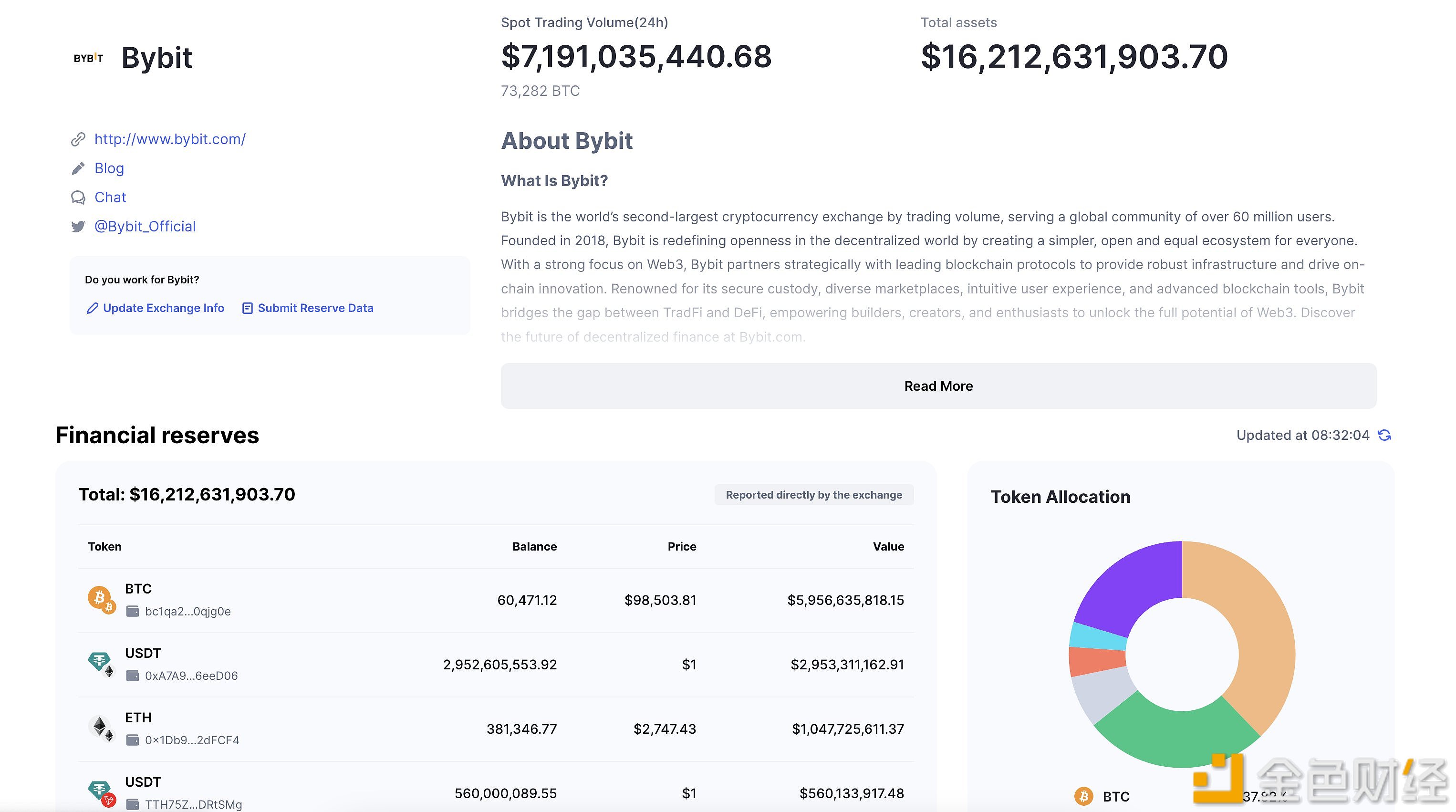Image resolution: width=1456 pixels, height=812 pixels.
Task: Open http://www.bybit.com/ link
Action: coord(169,138)
